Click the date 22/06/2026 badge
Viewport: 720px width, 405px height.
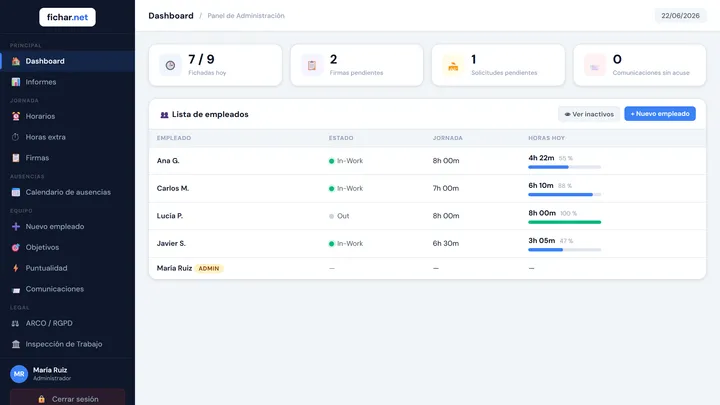tap(681, 16)
